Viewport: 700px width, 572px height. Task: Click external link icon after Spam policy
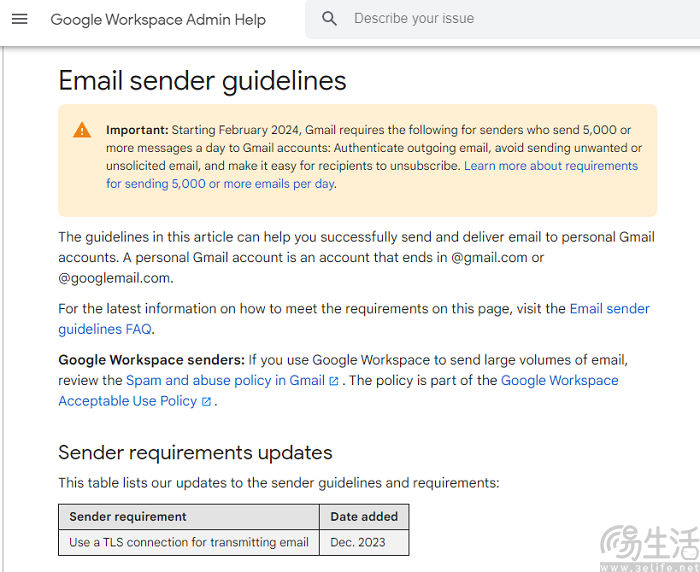click(333, 381)
